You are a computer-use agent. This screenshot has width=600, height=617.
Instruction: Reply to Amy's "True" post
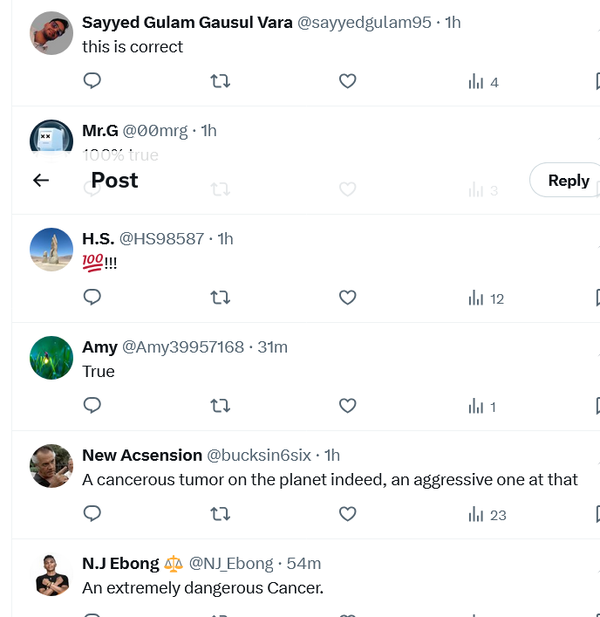92,405
